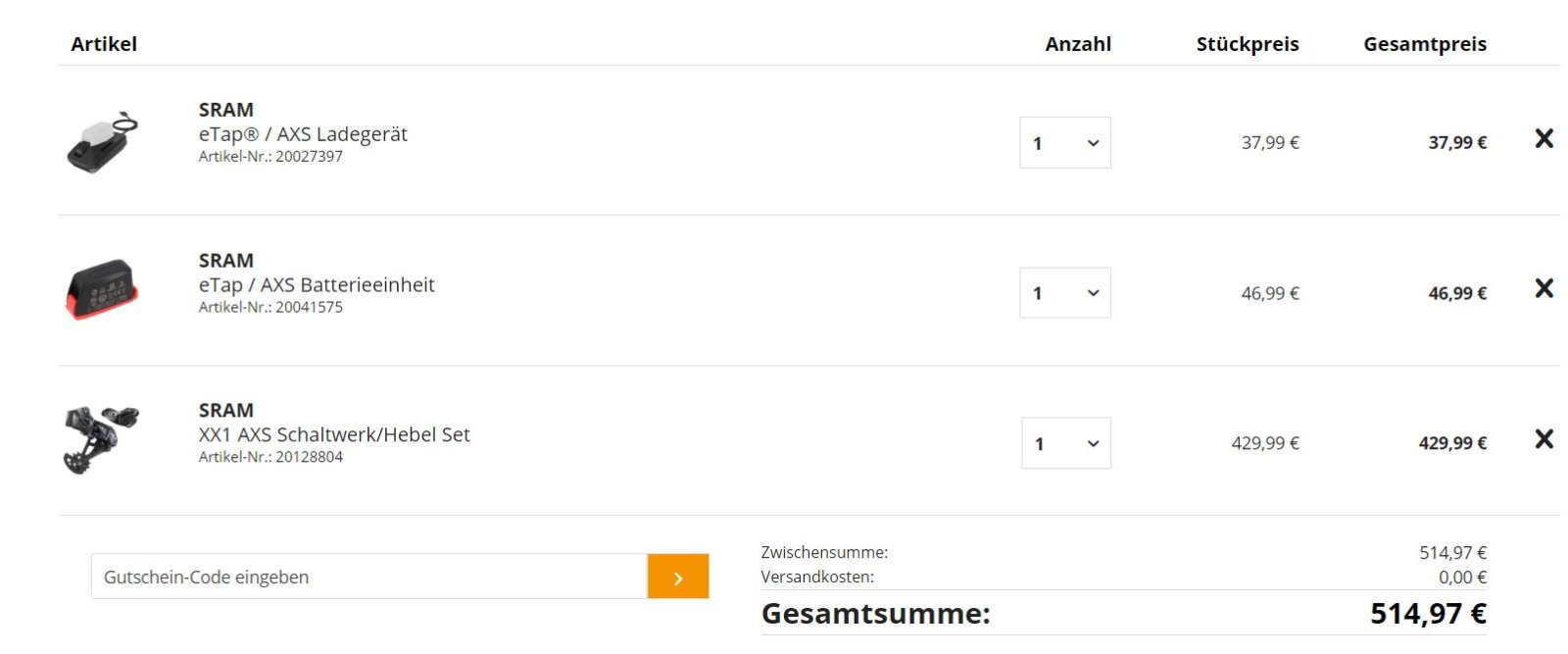Image resolution: width=1568 pixels, height=654 pixels.
Task: Click the Anzahl column header
Action: 1077,44
